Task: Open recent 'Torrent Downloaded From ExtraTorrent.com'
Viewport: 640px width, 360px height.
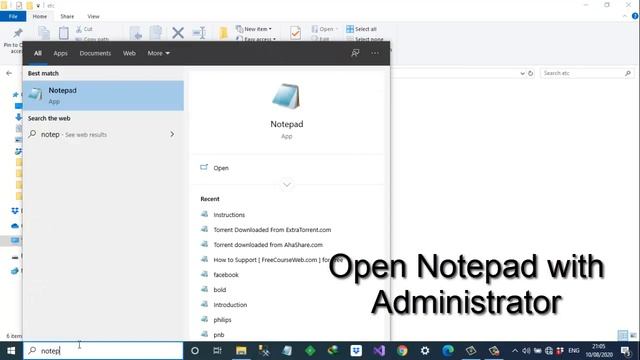Action: coord(272,230)
